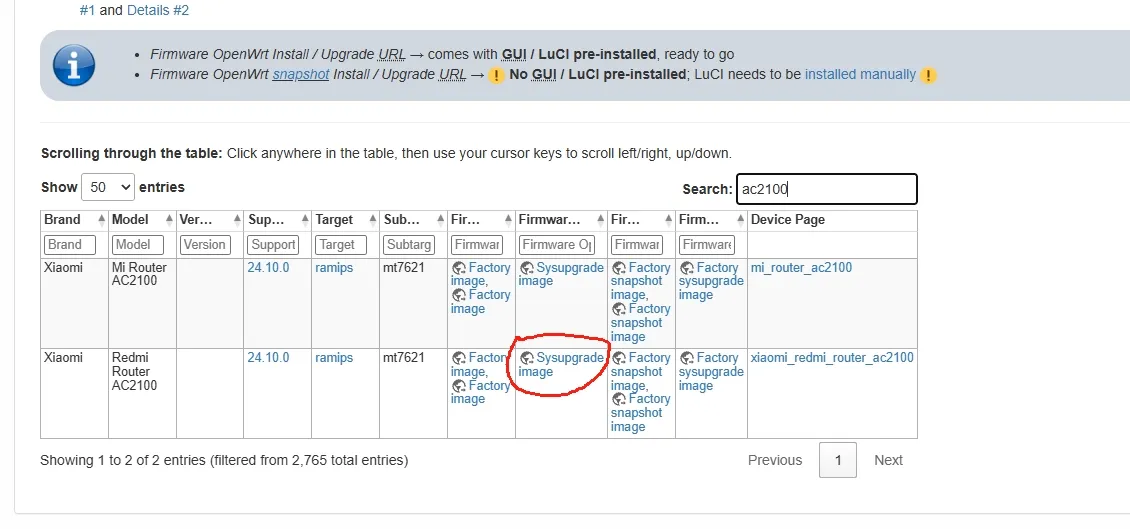1130x529 pixels.
Task: Open ramips link in Mi Router AC2100 row
Action: click(x=334, y=267)
